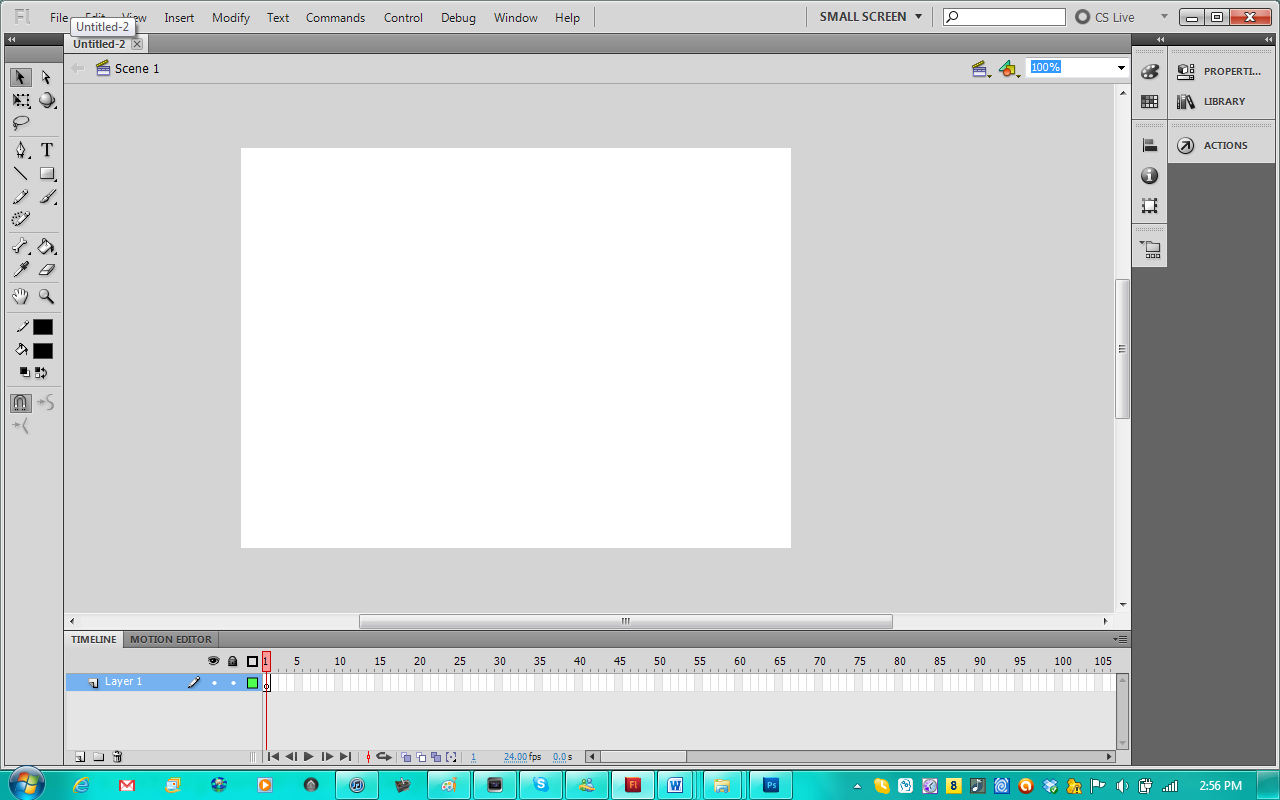Screen dimensions: 1280x800
Task: Play the timeline animation
Action: point(309,757)
